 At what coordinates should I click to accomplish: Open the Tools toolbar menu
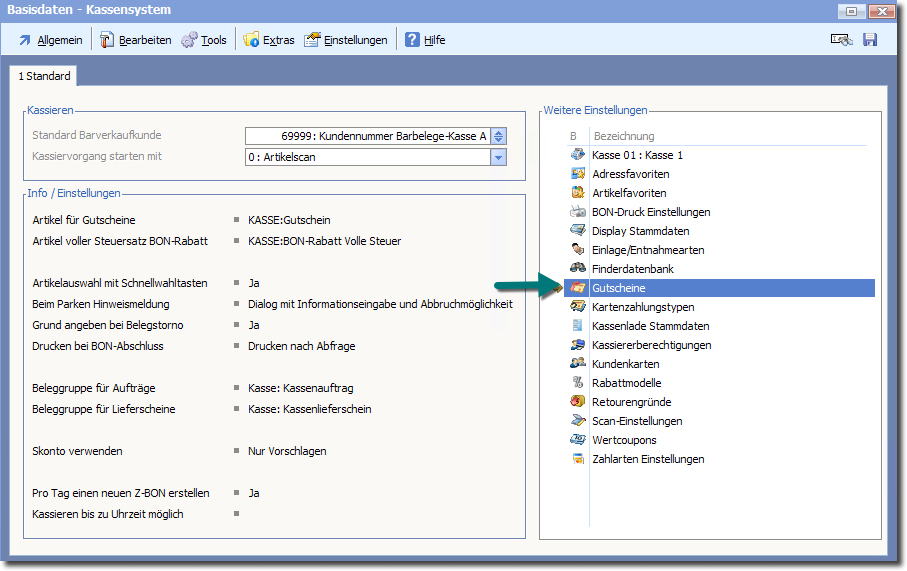(x=204, y=40)
